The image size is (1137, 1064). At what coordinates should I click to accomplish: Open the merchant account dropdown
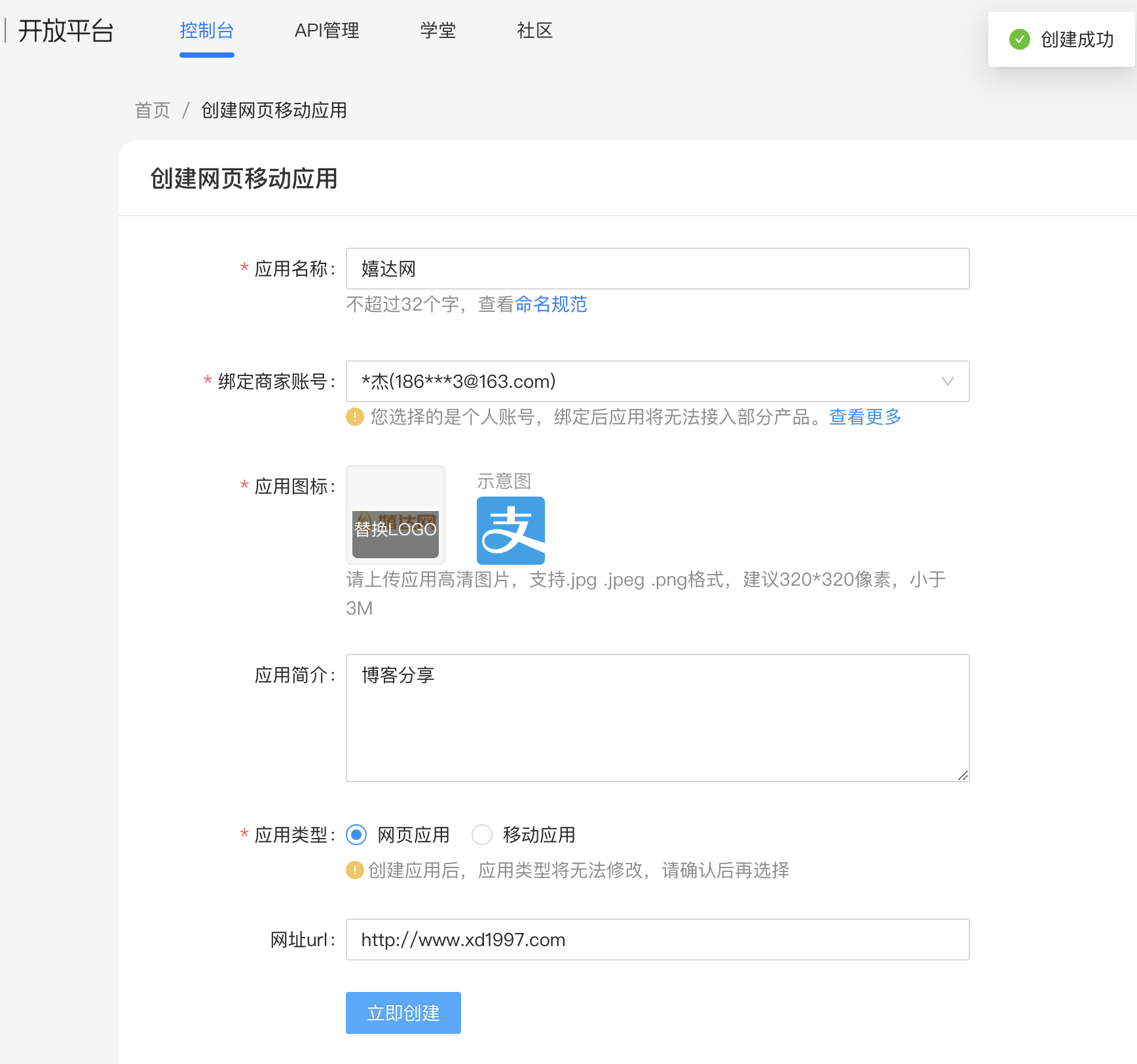point(947,381)
